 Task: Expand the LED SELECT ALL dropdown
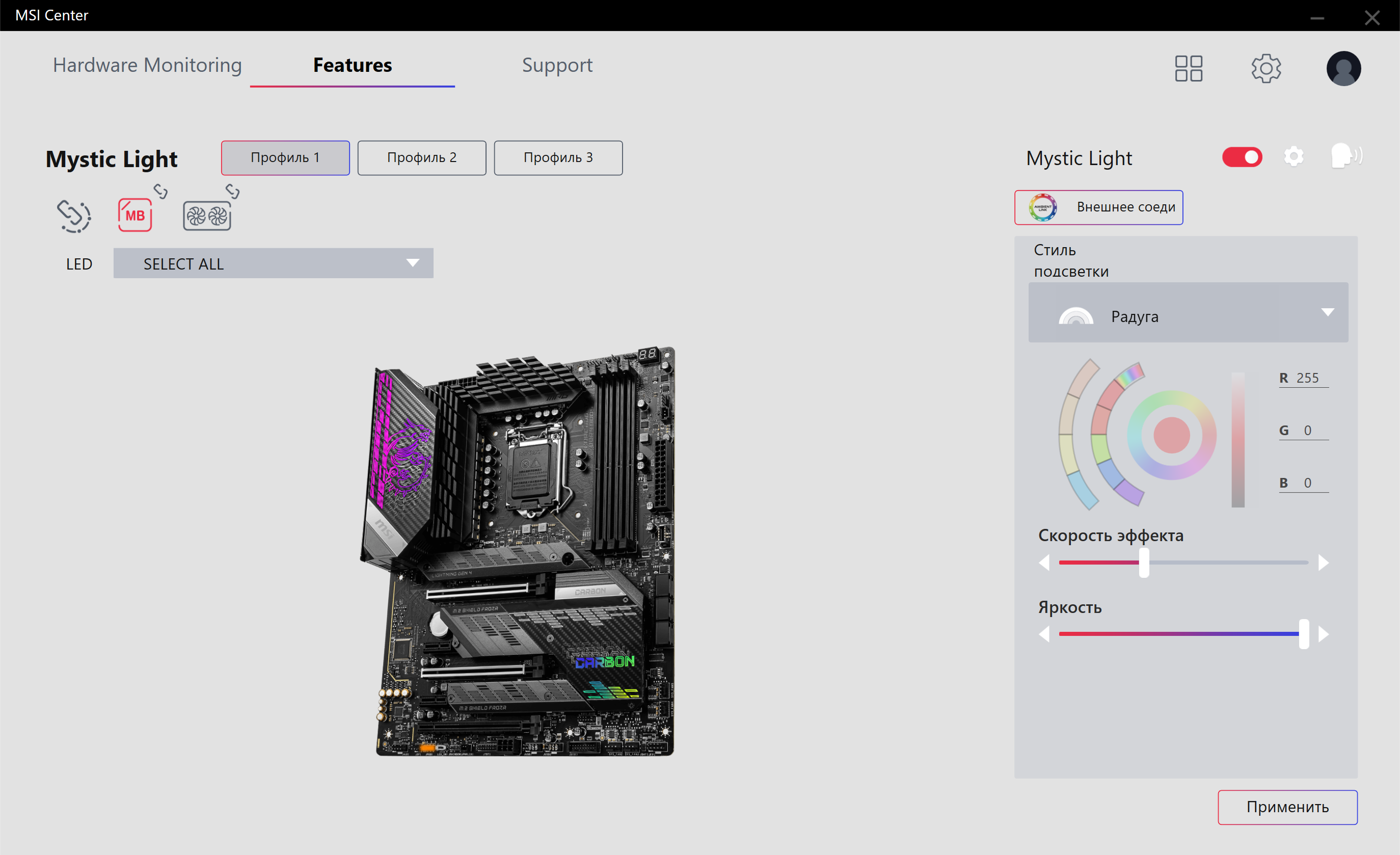(273, 263)
